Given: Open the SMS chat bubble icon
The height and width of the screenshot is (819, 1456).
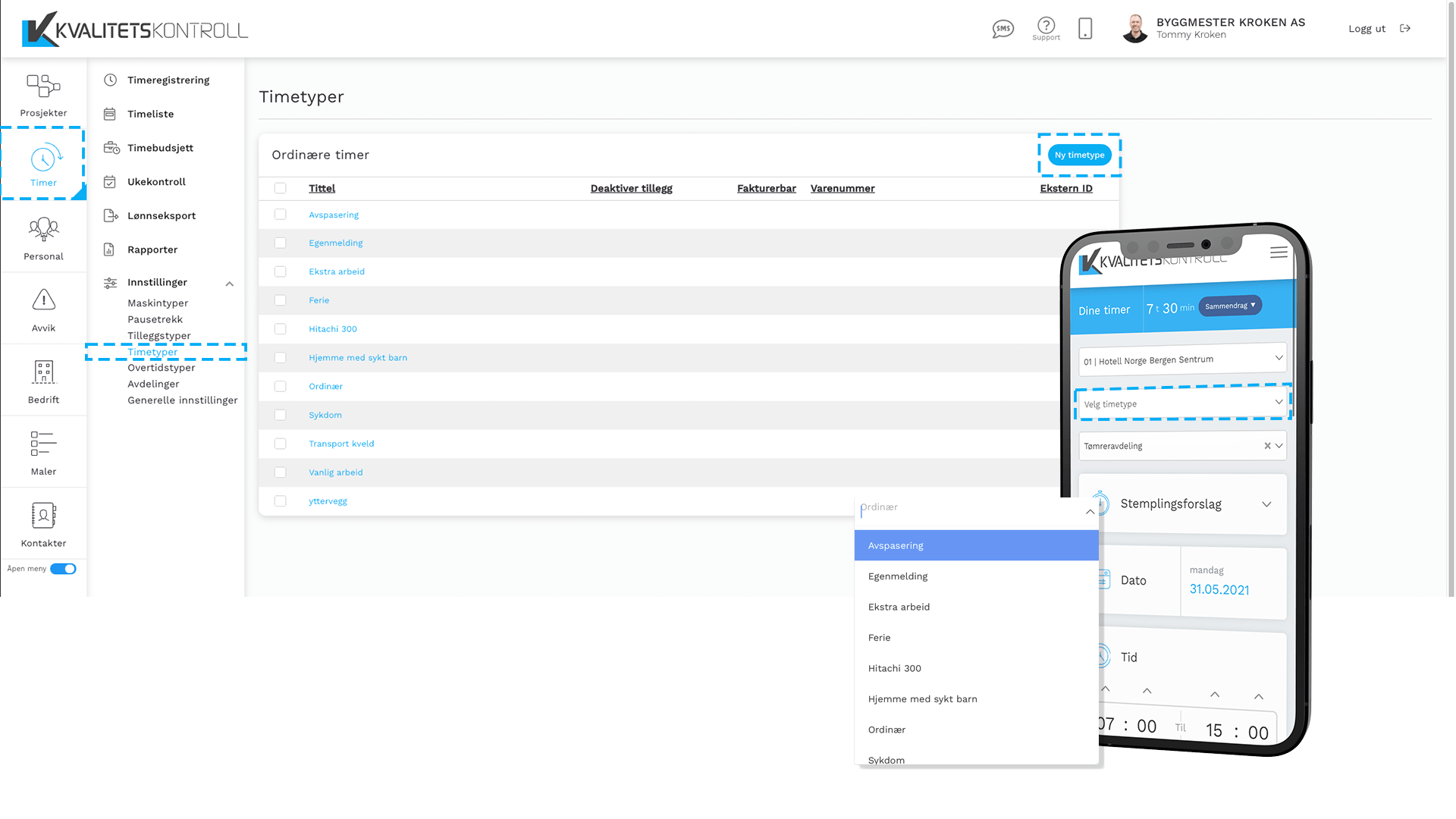Looking at the screenshot, I should click(1003, 29).
